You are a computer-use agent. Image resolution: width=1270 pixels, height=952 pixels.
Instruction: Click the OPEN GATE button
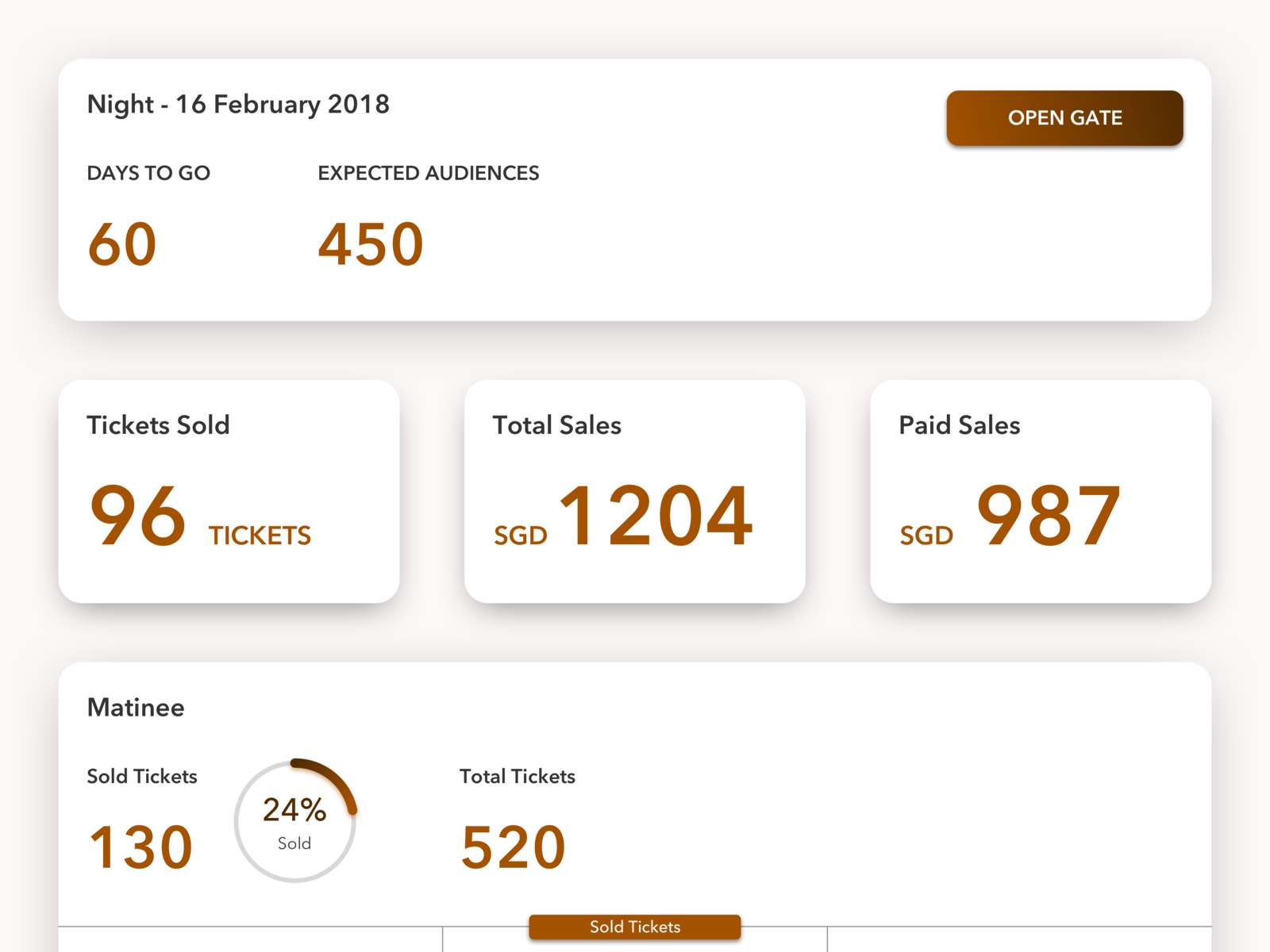pos(1064,117)
